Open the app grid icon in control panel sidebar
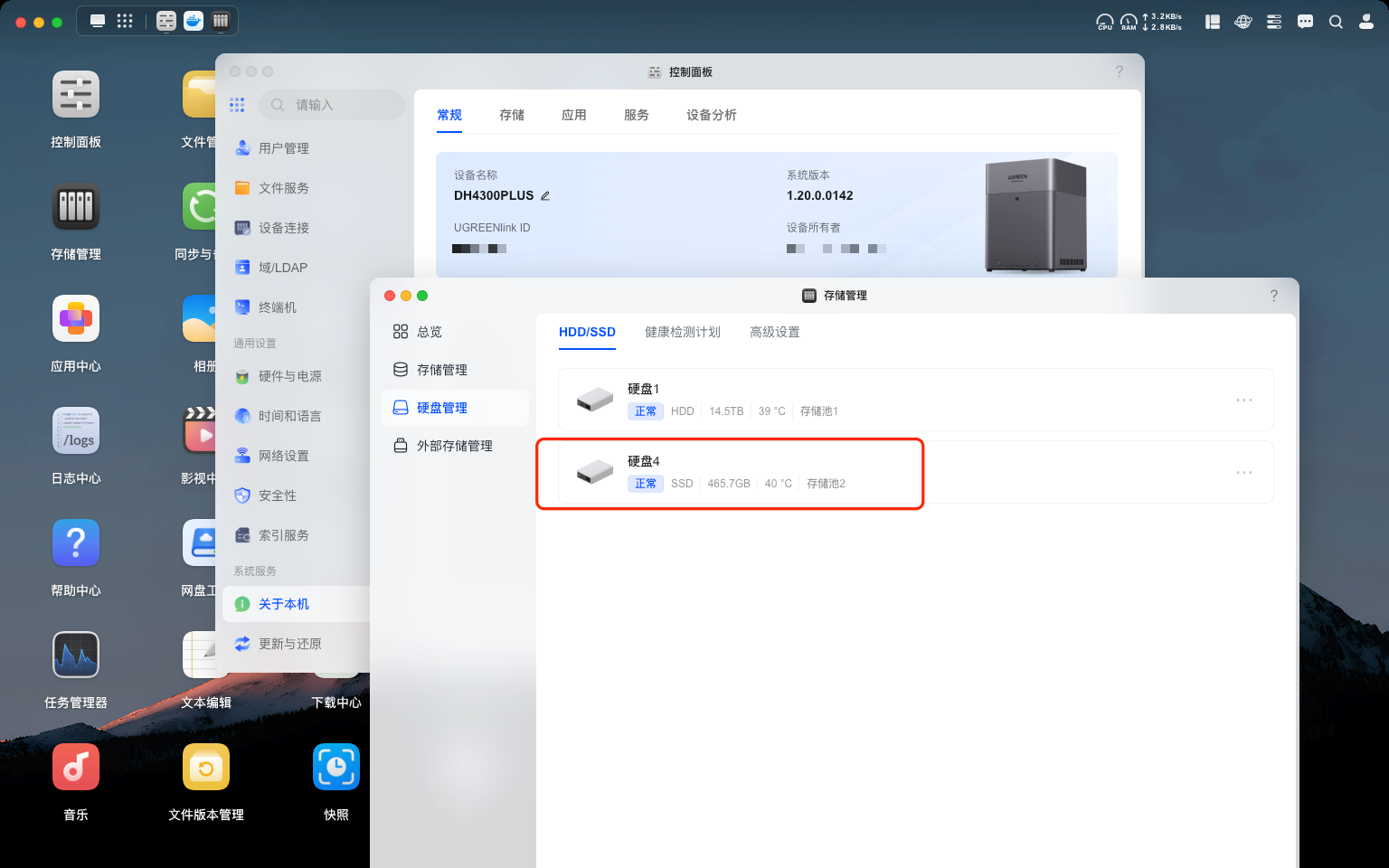 237,105
